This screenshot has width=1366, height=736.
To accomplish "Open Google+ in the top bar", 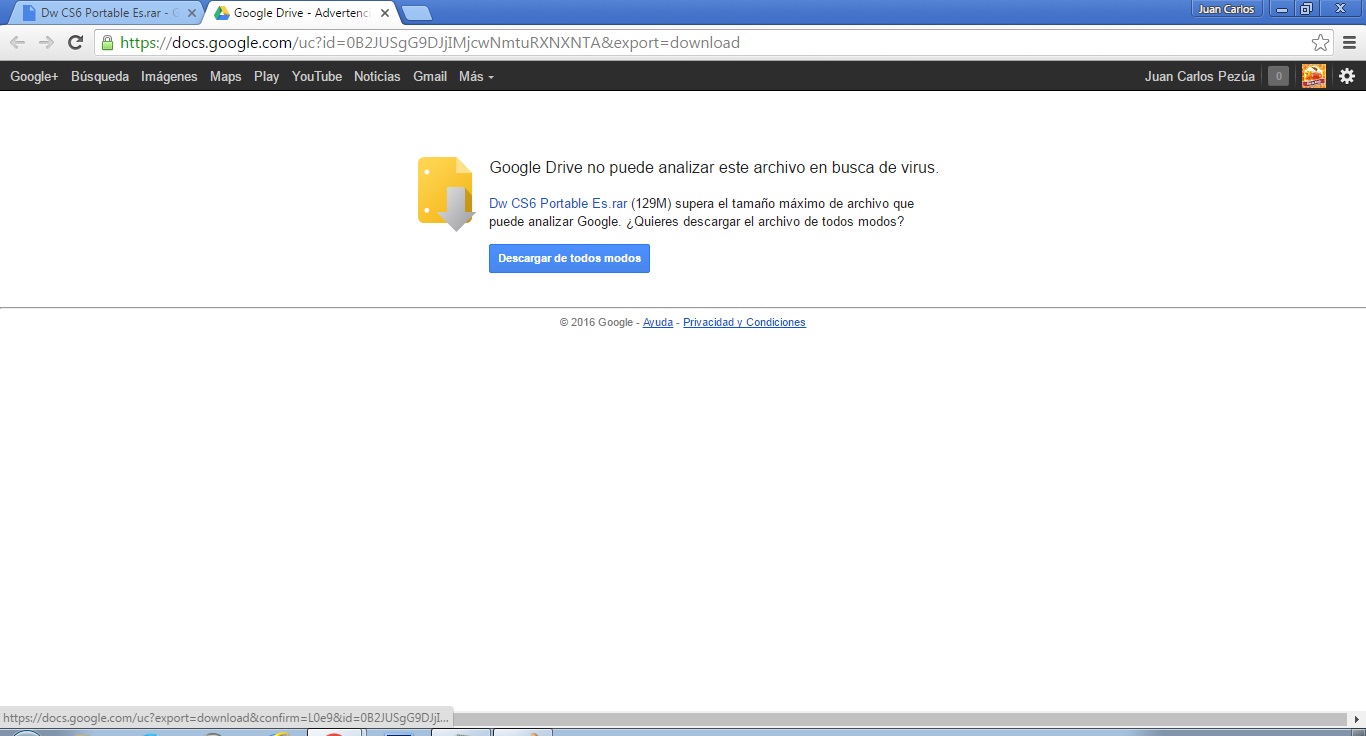I will [34, 76].
